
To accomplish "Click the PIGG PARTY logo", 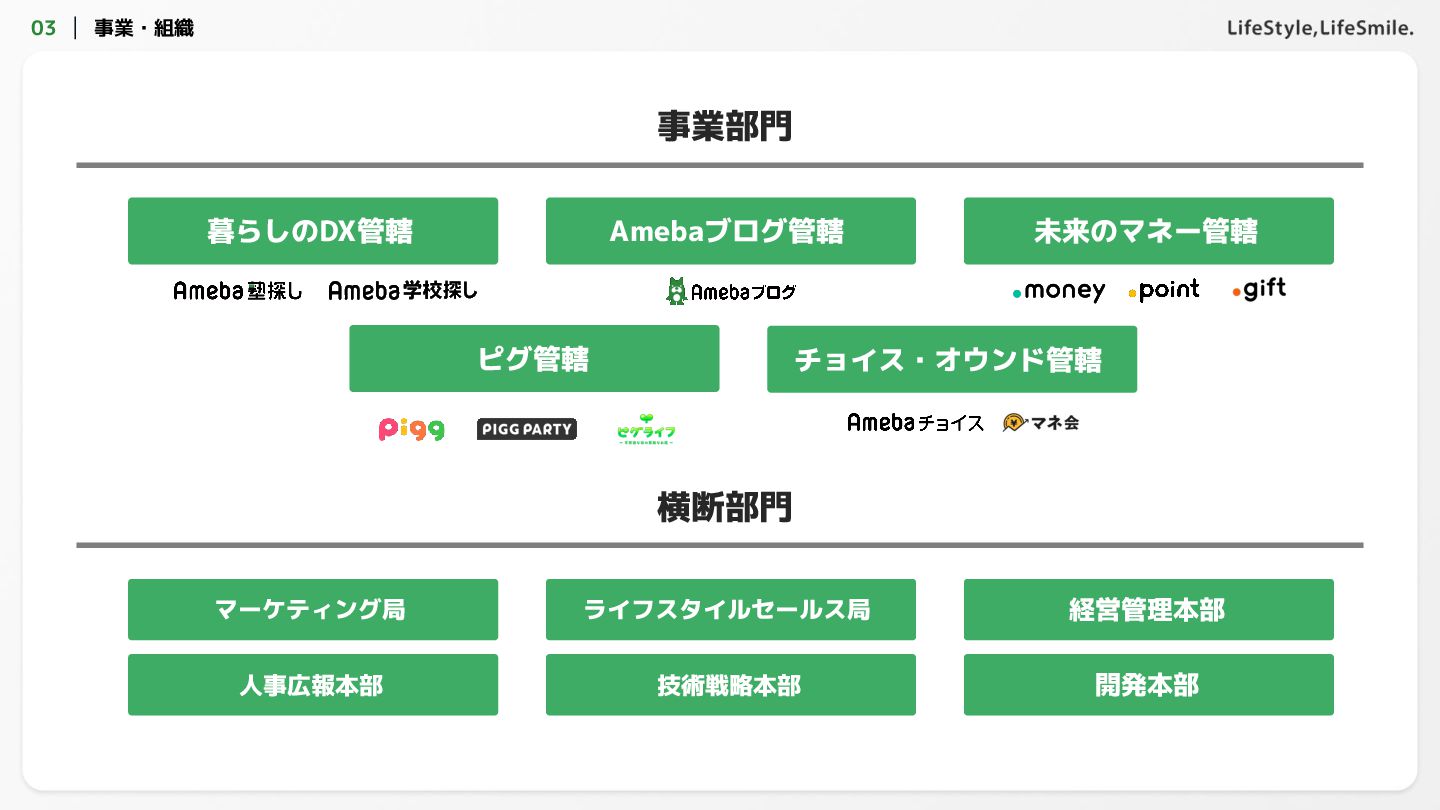I will tap(527, 429).
